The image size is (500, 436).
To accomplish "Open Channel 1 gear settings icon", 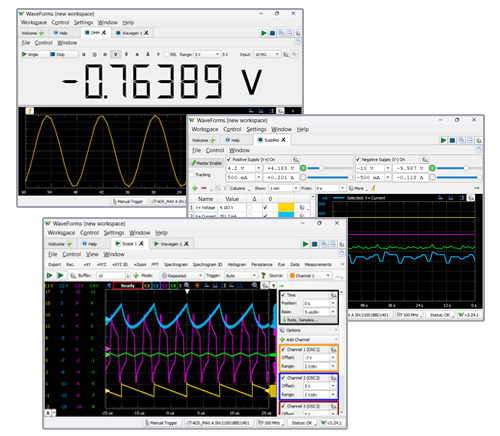I will click(333, 349).
